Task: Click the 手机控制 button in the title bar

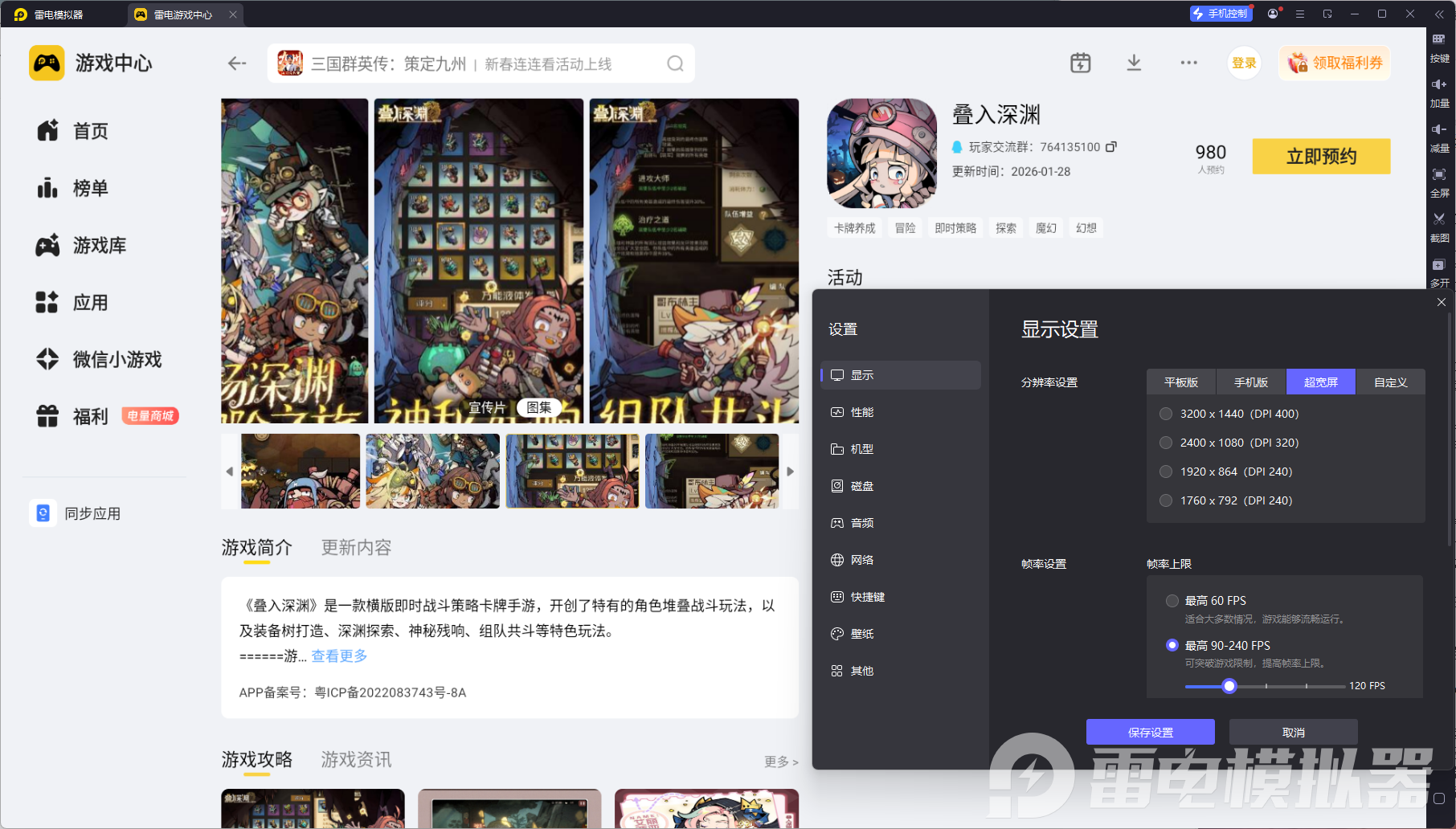Action: (x=1221, y=14)
